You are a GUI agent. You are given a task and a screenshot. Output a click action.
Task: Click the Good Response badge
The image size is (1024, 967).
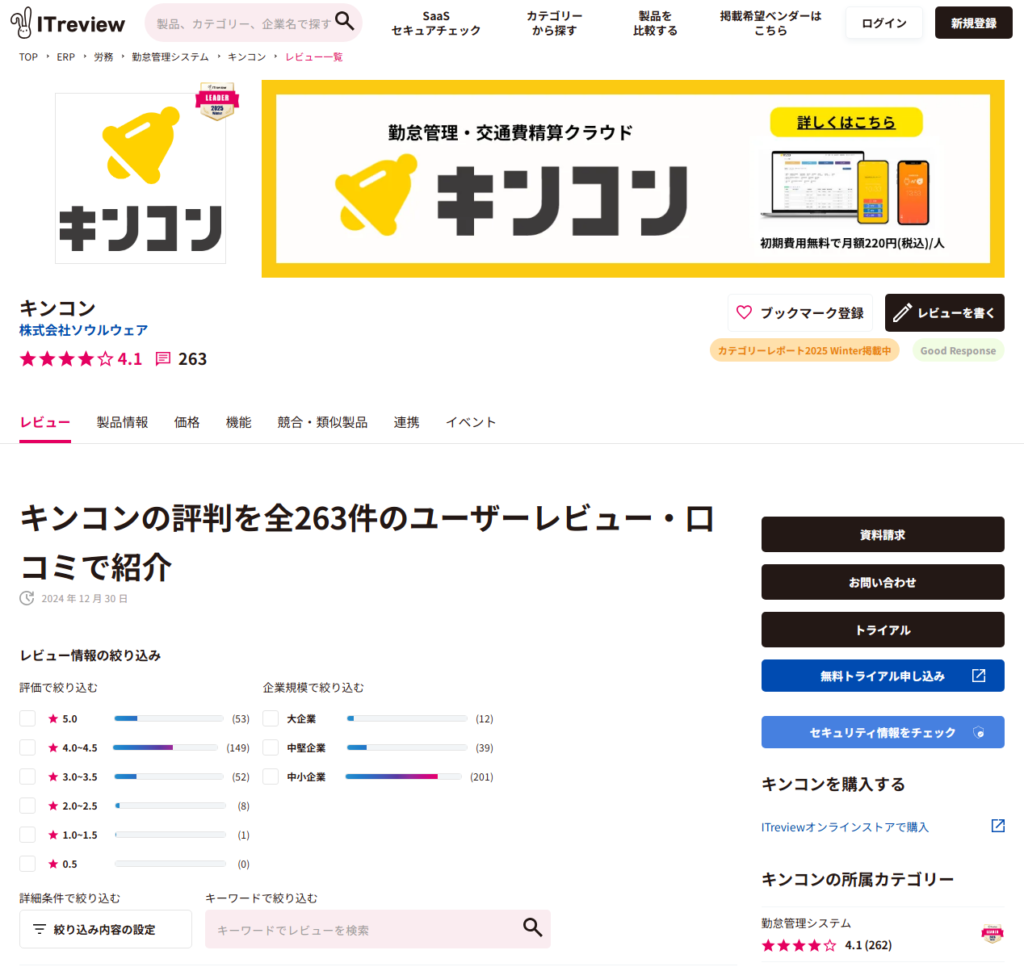click(x=958, y=351)
